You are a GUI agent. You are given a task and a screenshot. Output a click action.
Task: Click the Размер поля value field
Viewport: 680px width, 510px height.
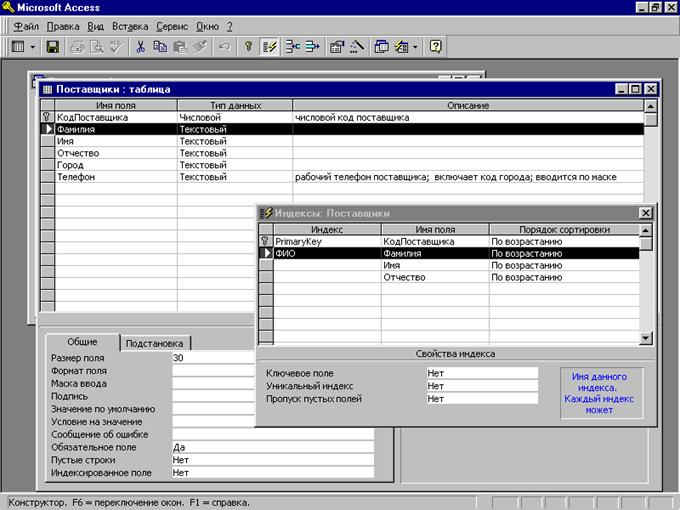point(213,358)
